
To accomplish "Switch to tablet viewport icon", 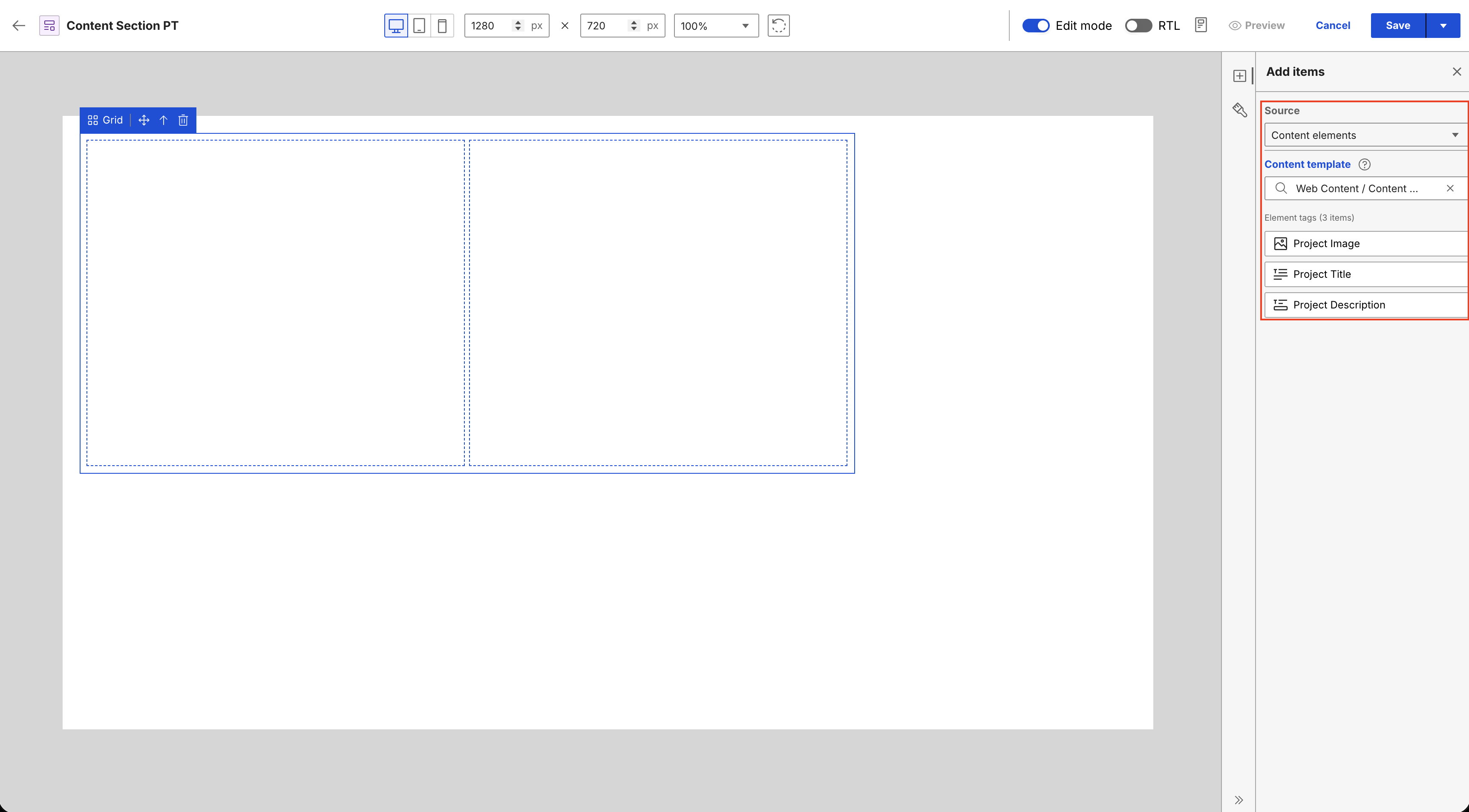I will coord(419,26).
